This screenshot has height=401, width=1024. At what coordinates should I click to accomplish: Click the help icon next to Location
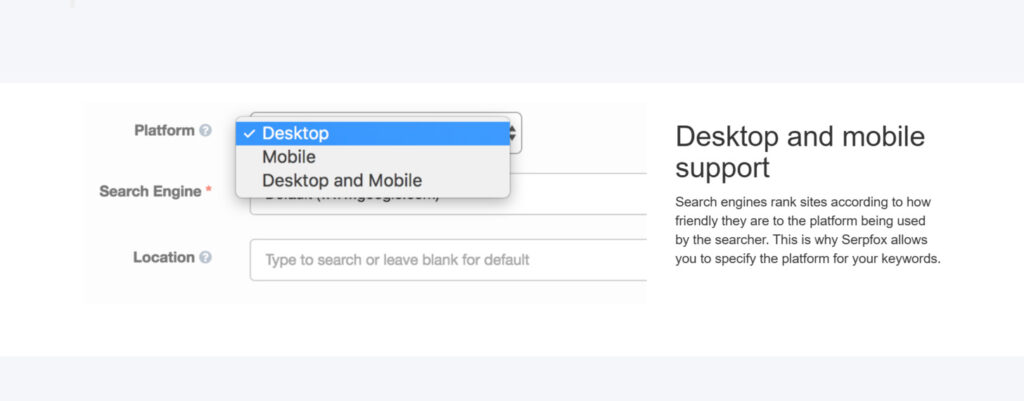point(206,258)
